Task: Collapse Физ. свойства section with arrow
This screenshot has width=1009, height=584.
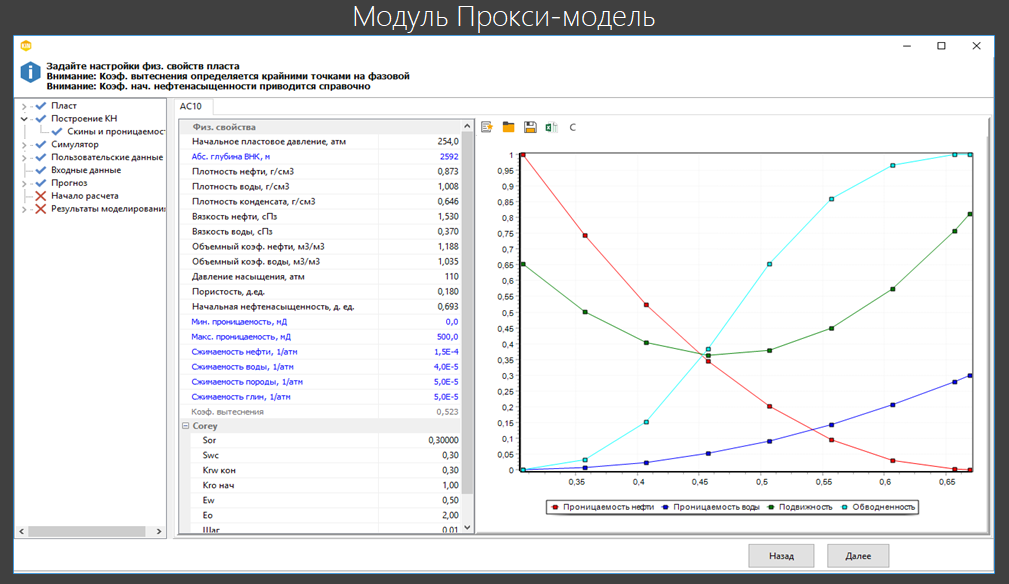Action: [467, 127]
